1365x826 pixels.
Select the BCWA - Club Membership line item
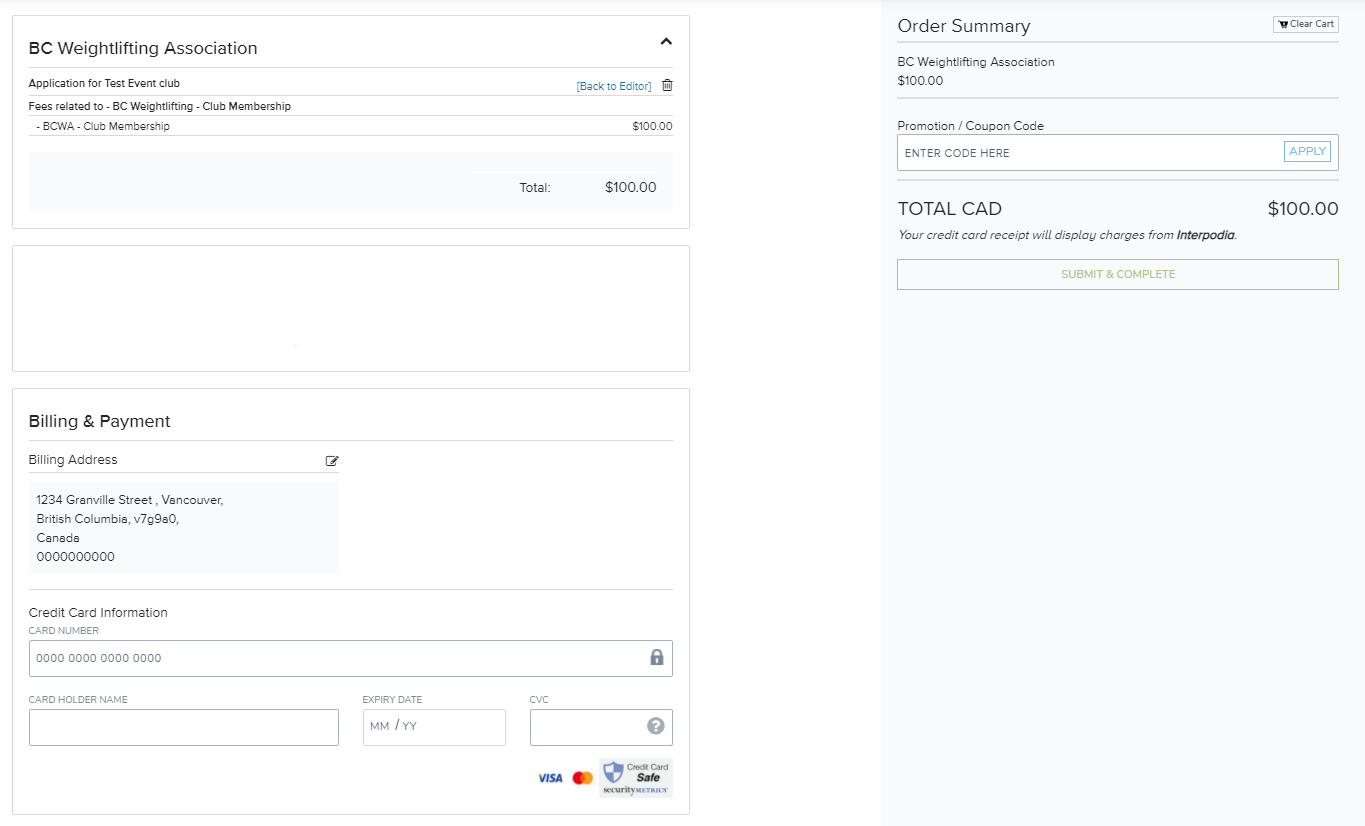tap(106, 127)
